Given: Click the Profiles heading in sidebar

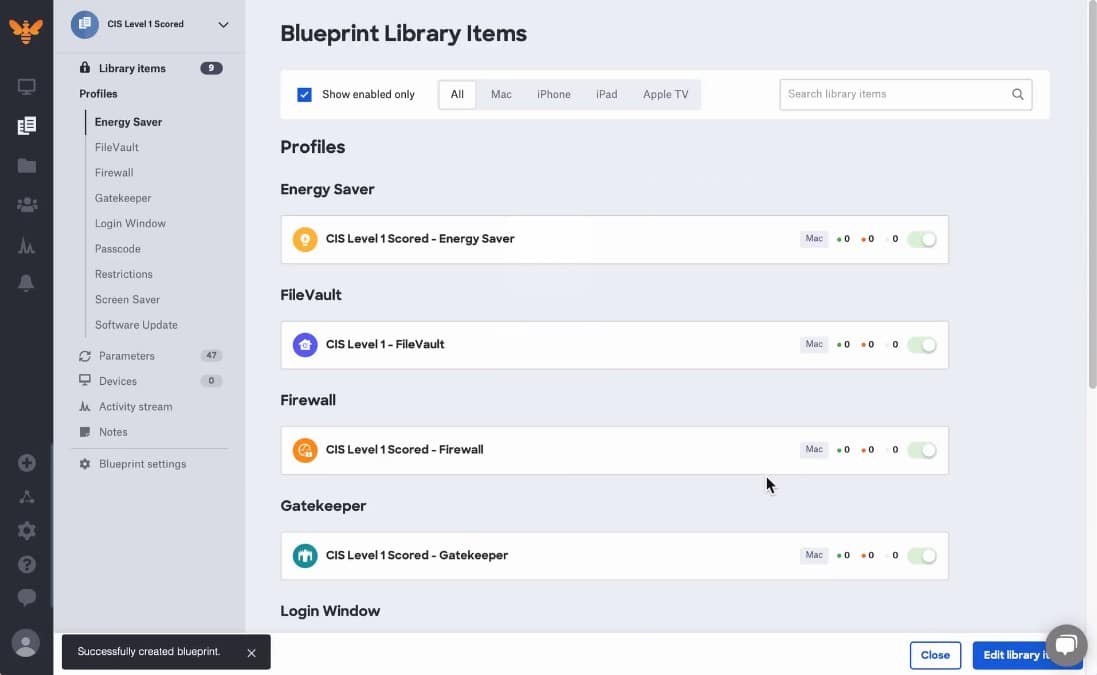Looking at the screenshot, I should point(98,94).
